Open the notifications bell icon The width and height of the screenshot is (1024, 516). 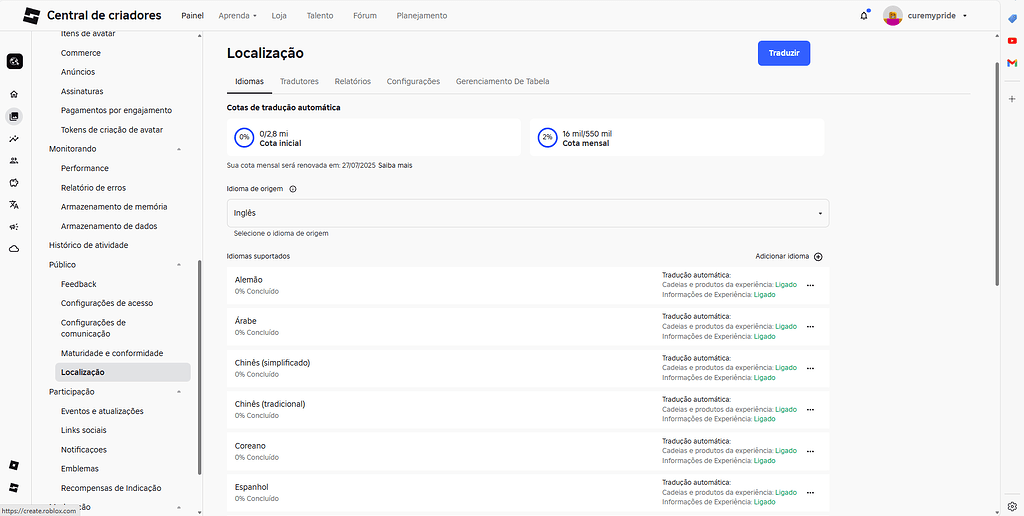tap(864, 16)
